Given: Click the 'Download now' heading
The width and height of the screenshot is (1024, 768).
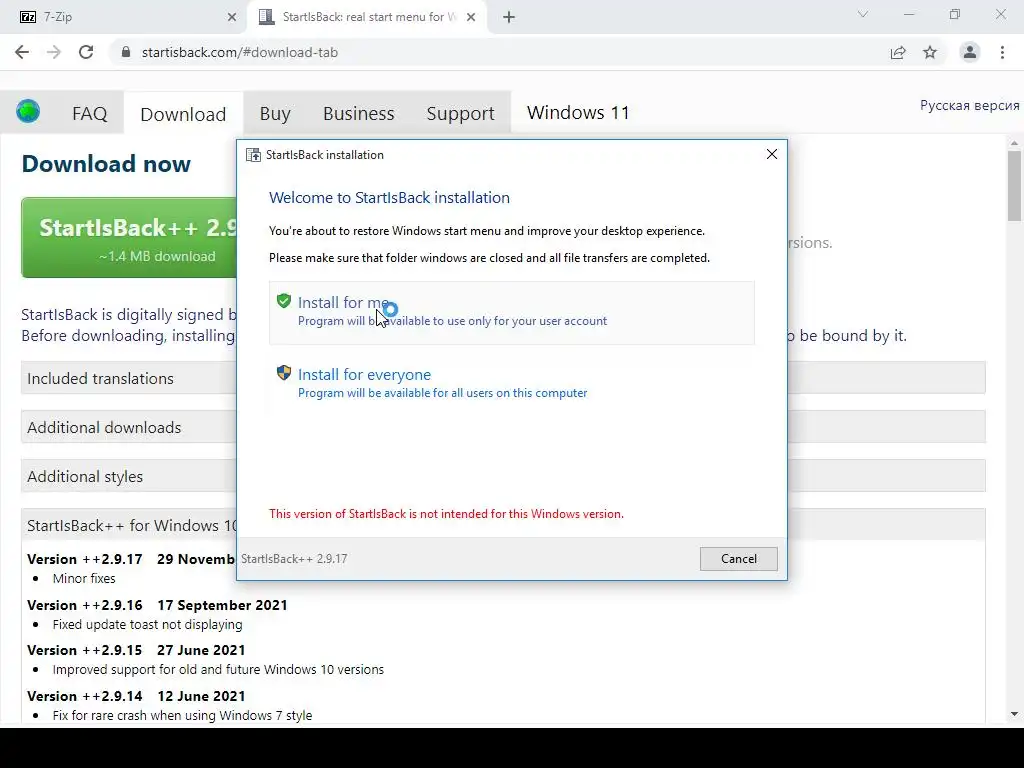Looking at the screenshot, I should click(106, 163).
